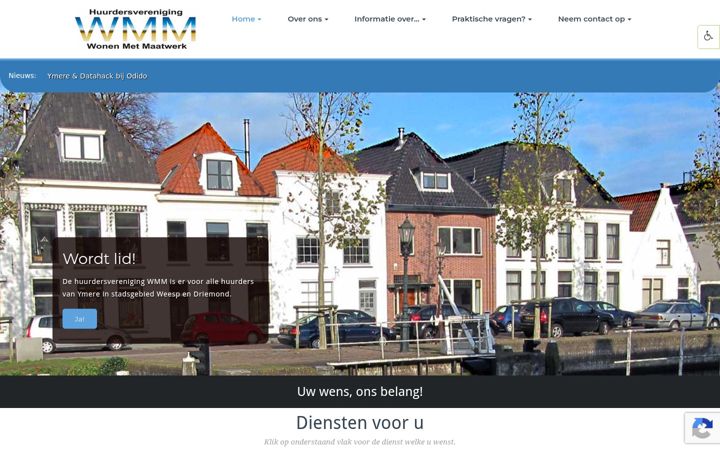Open the Informatie over... menu
The height and width of the screenshot is (450, 720).
pos(390,19)
